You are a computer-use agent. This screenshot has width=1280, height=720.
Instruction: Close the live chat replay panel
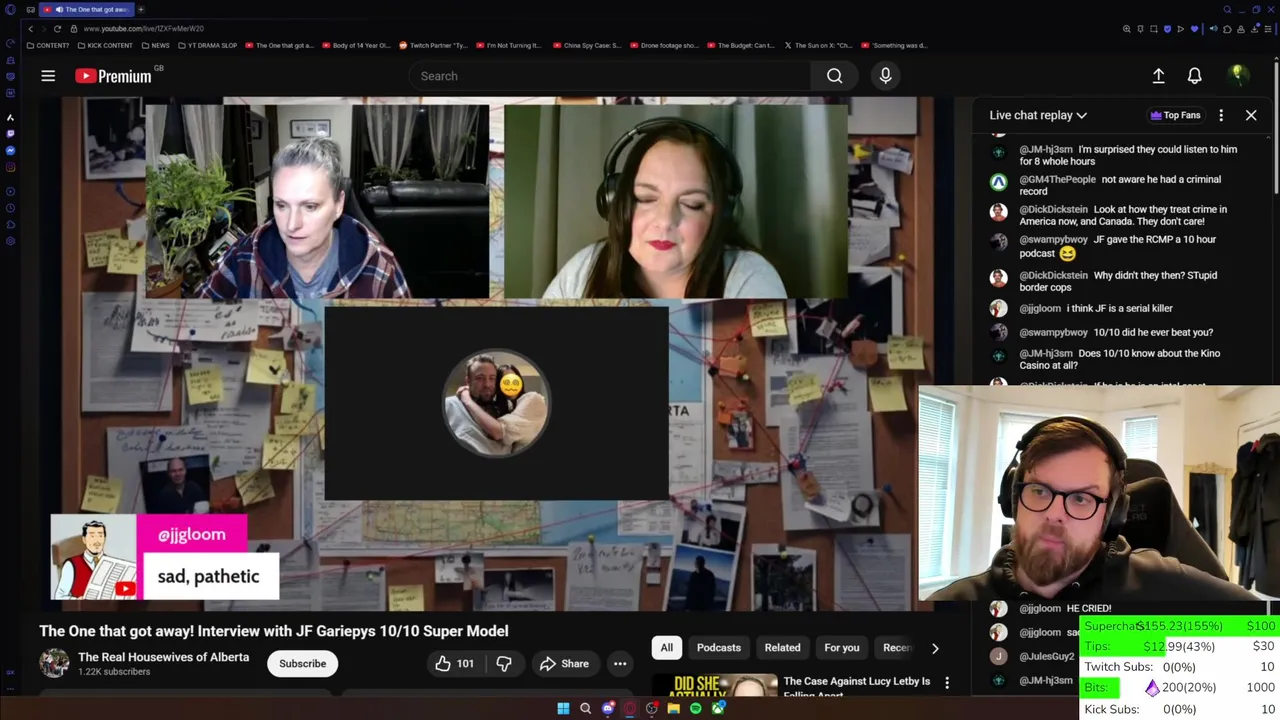(x=1251, y=115)
